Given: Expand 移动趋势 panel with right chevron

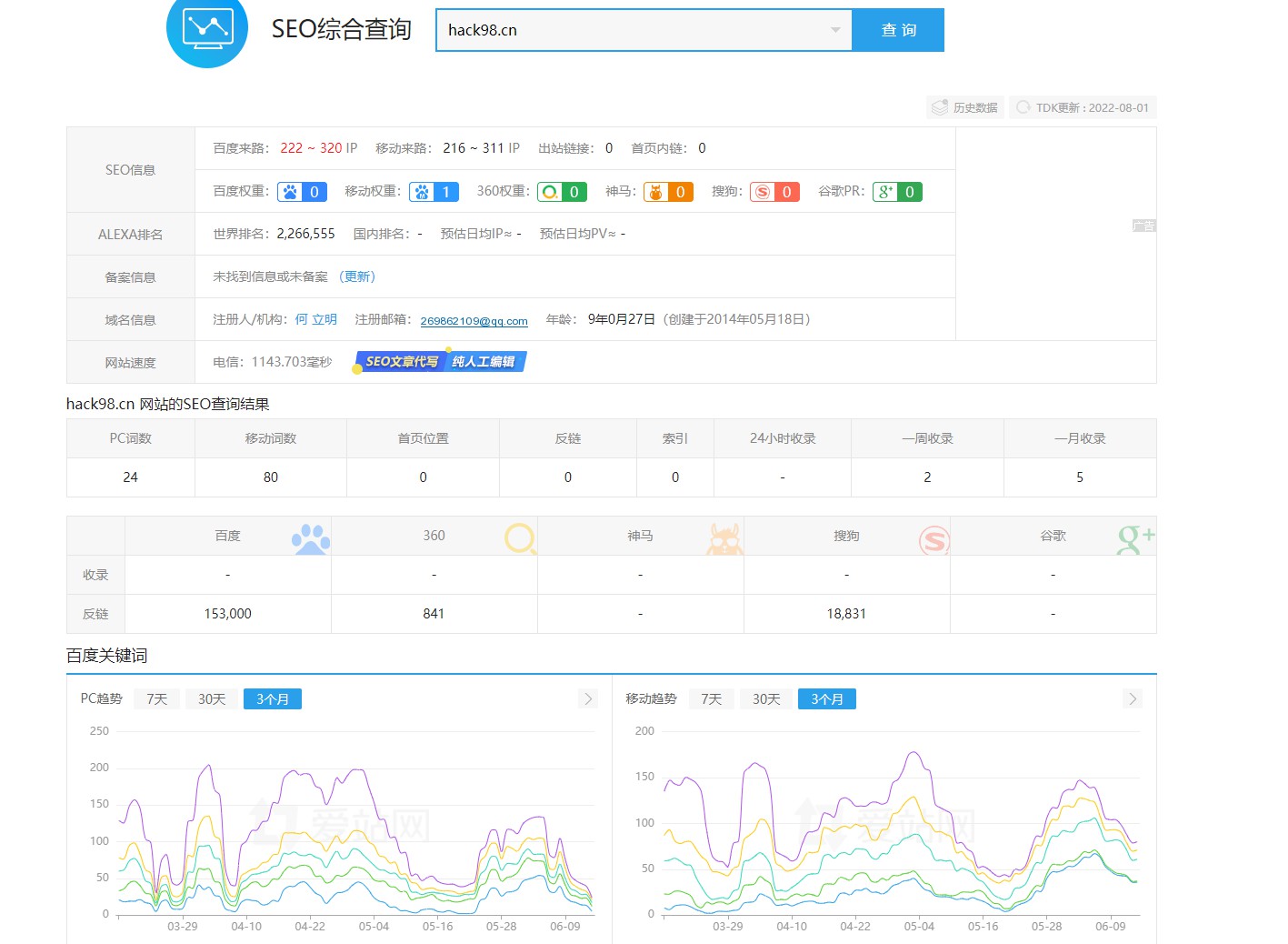Looking at the screenshot, I should coord(1132,698).
